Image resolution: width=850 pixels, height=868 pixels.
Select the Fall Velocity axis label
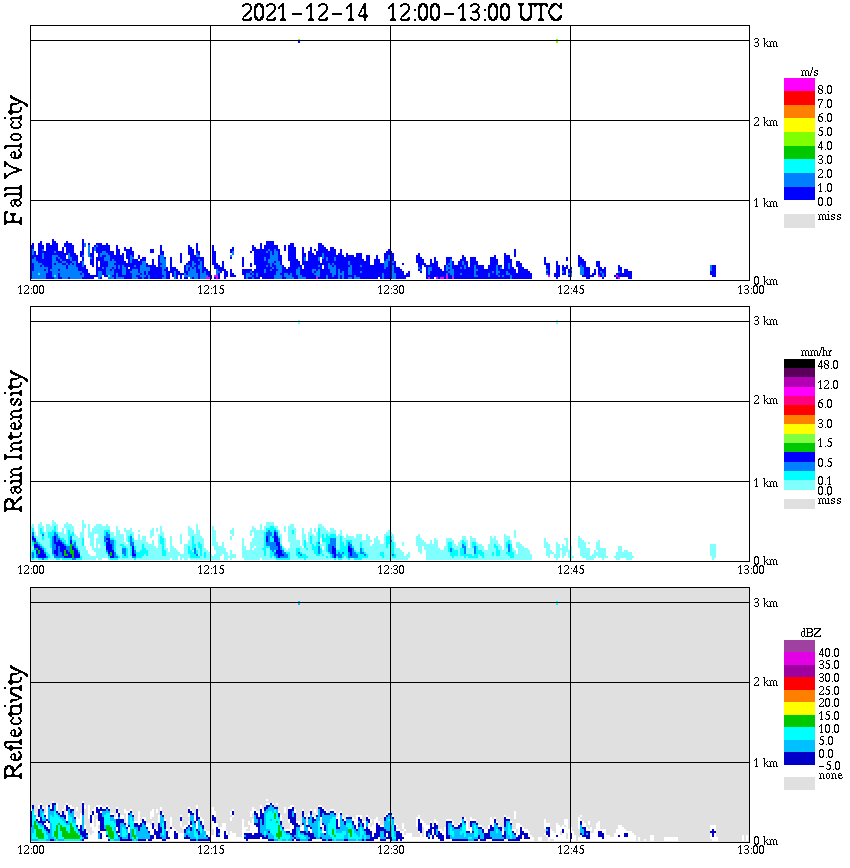tap(14, 161)
